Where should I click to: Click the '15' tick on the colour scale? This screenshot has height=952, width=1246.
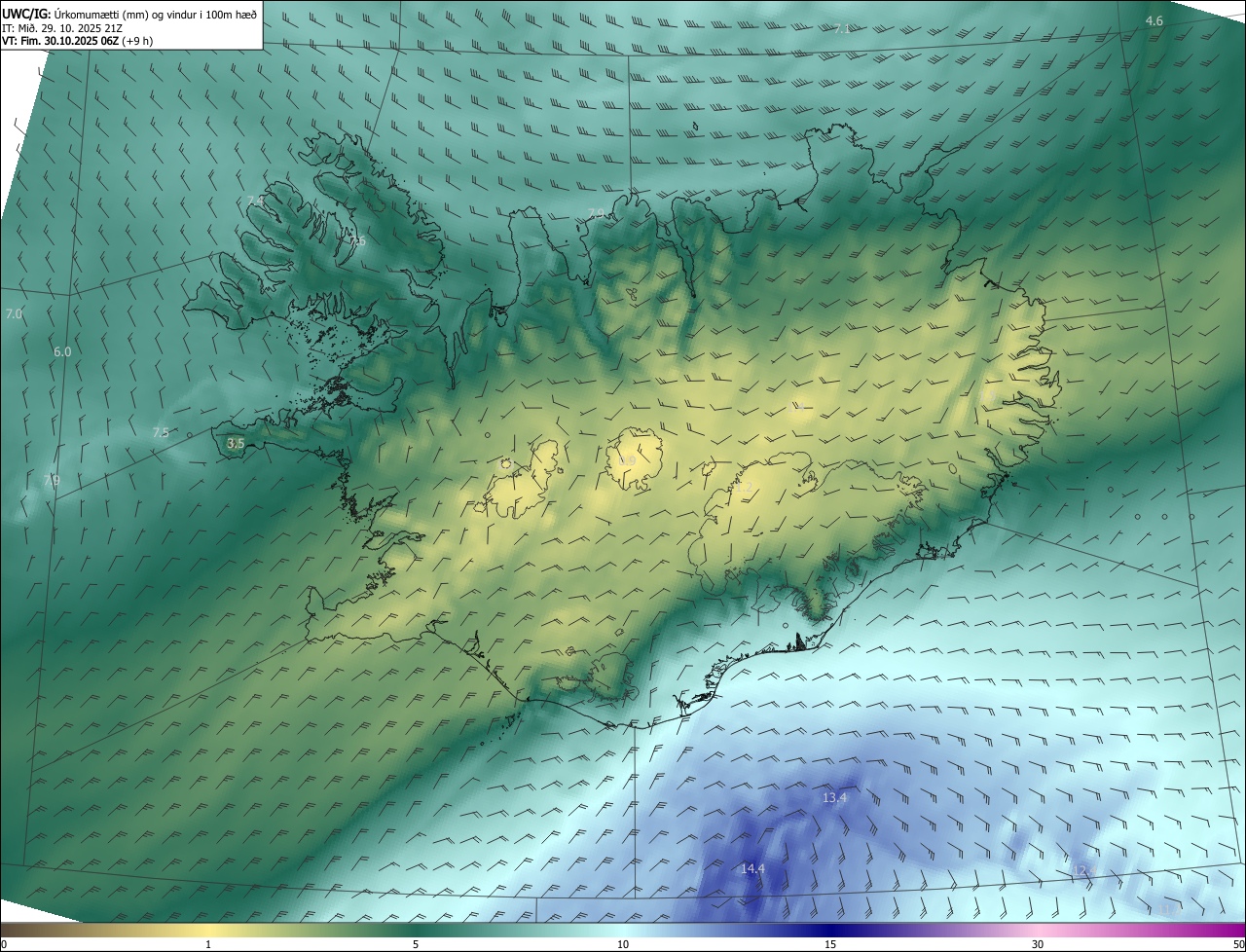(x=830, y=944)
